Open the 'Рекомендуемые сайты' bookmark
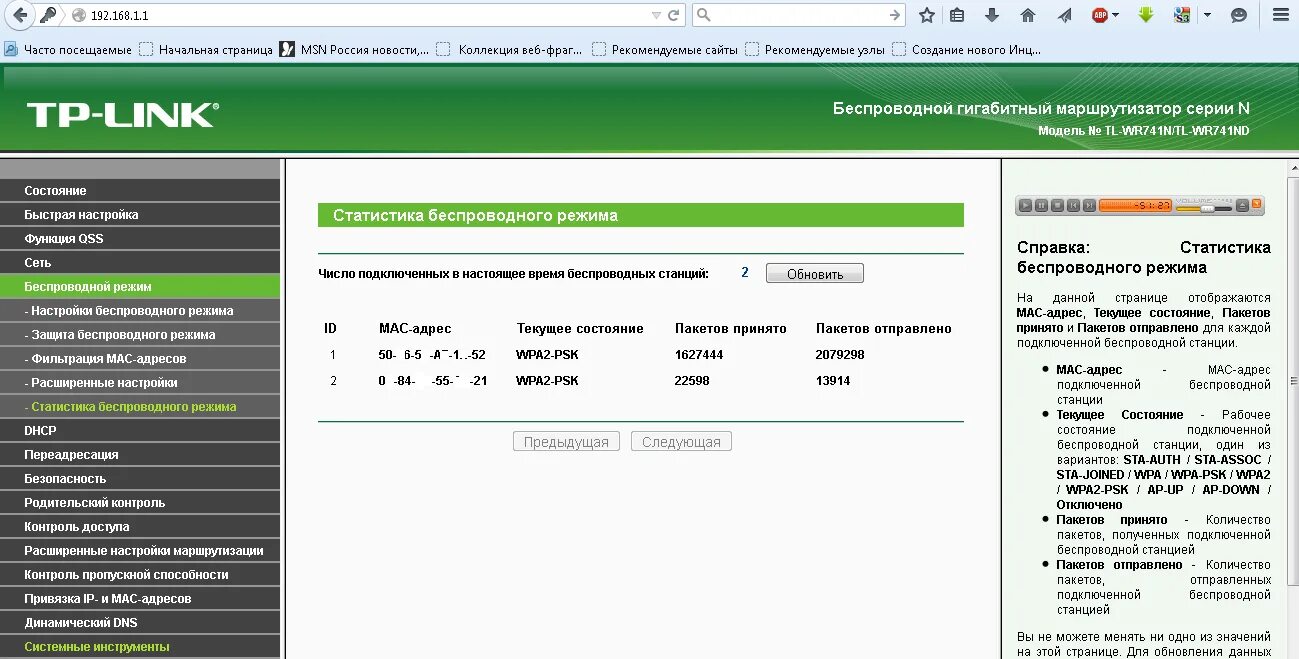Screen dimensions: 1299x659 click(665, 49)
